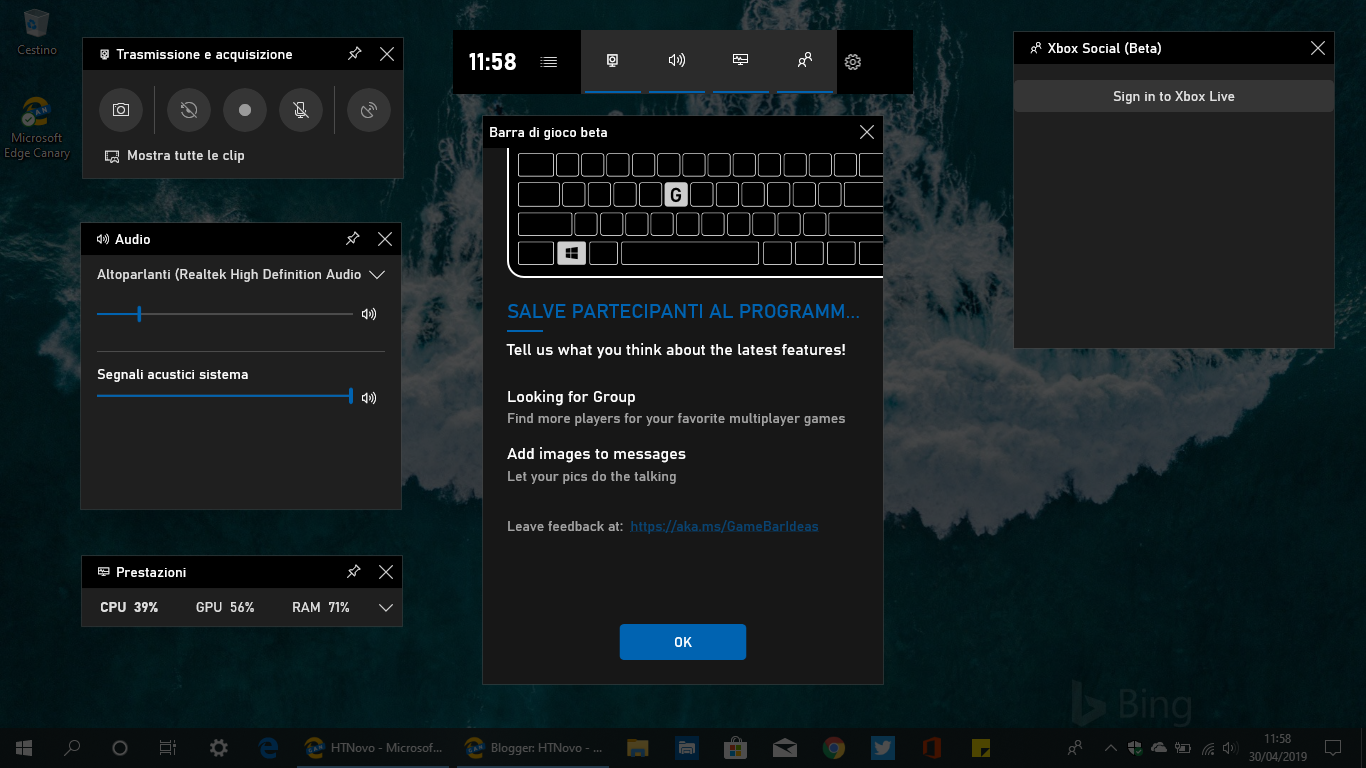The width and height of the screenshot is (1366, 768).
Task: Click the highlighted G key on keyboard image
Action: (x=676, y=194)
